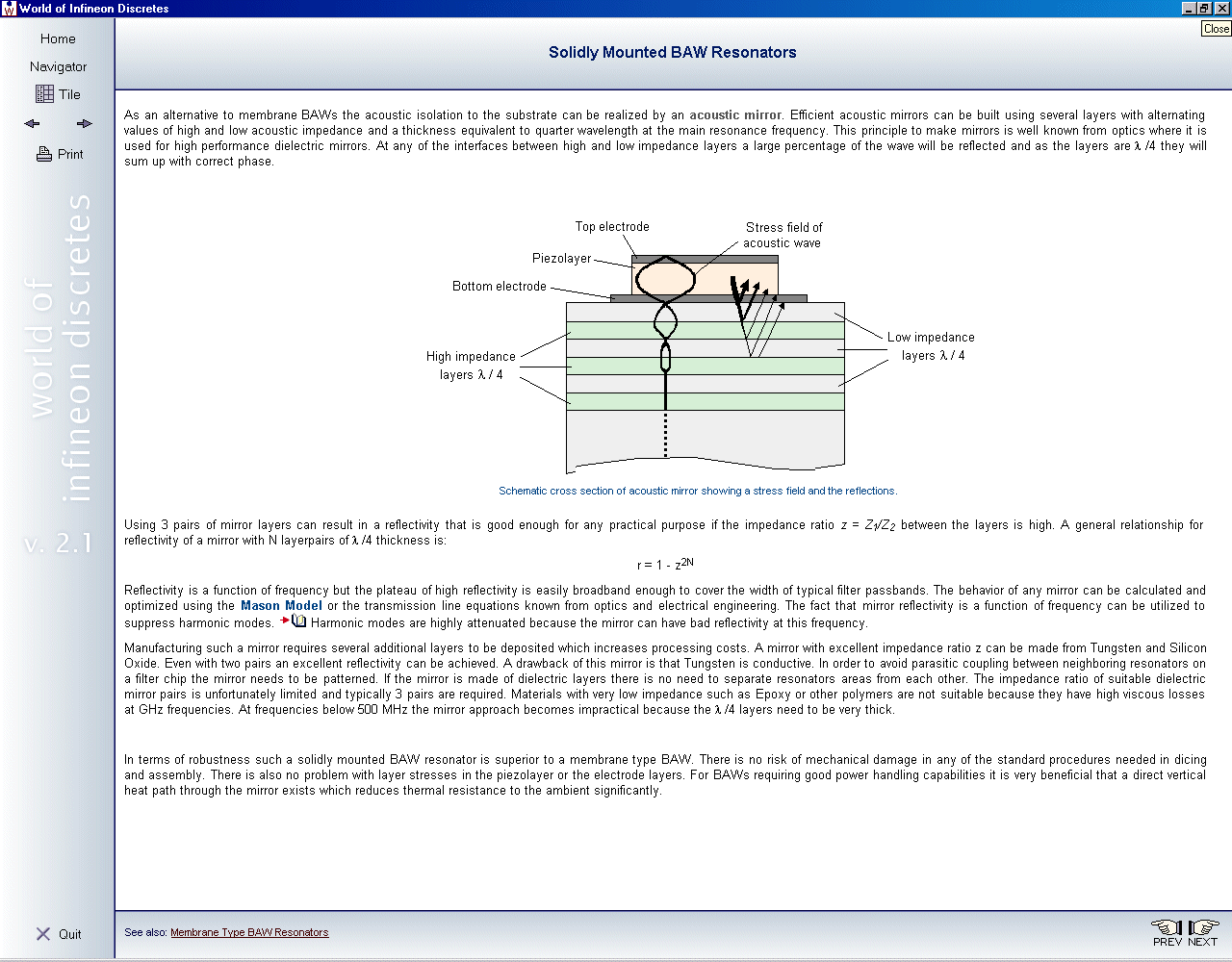Click the Quit X icon
This screenshot has height=962, width=1232.
pos(43,934)
